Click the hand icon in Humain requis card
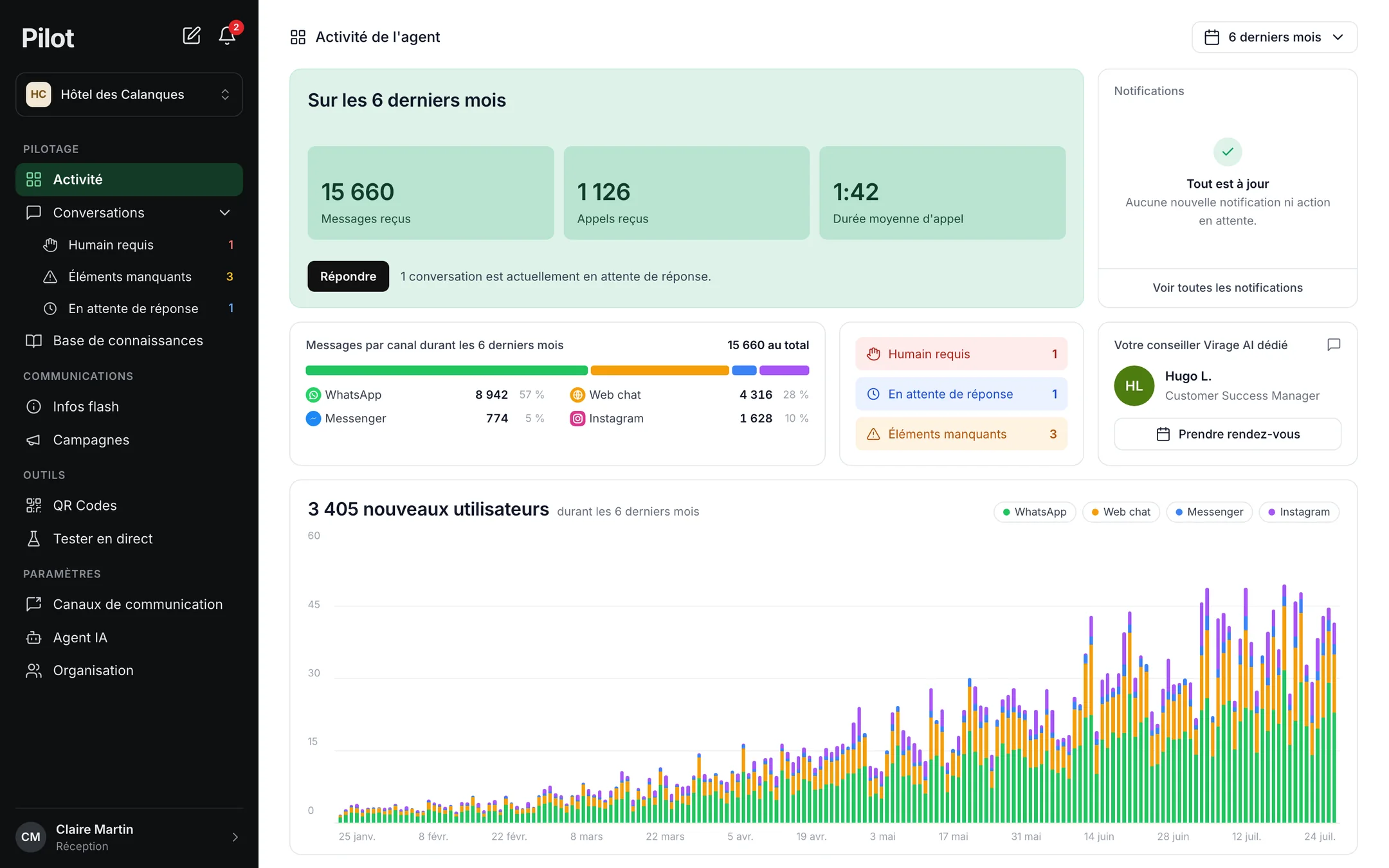The width and height of the screenshot is (1389, 868). point(873,354)
